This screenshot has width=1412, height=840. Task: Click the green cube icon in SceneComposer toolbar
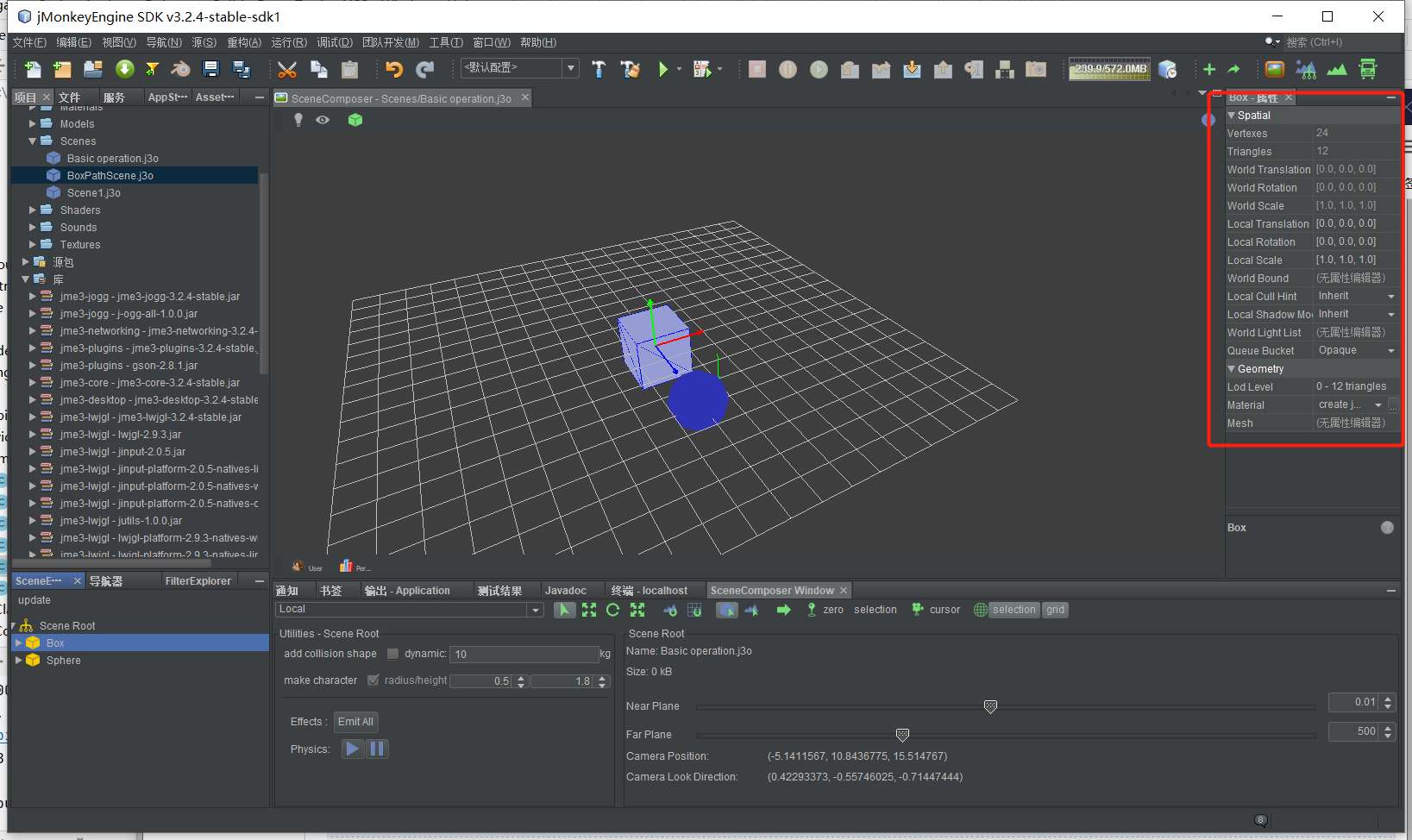click(355, 120)
